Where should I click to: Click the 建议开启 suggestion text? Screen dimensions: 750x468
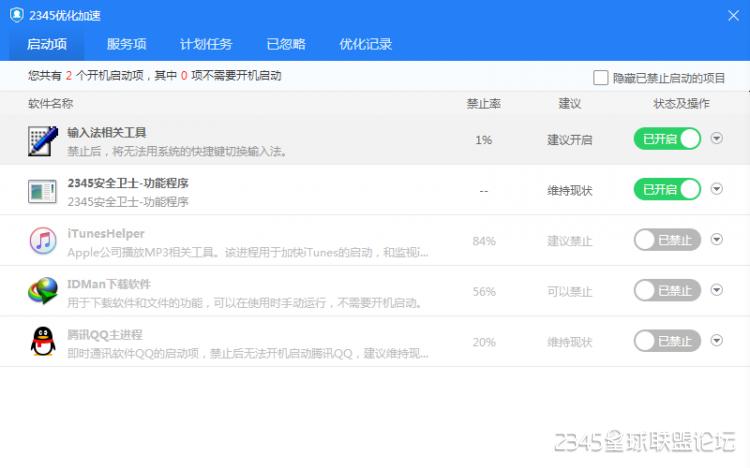(x=570, y=140)
